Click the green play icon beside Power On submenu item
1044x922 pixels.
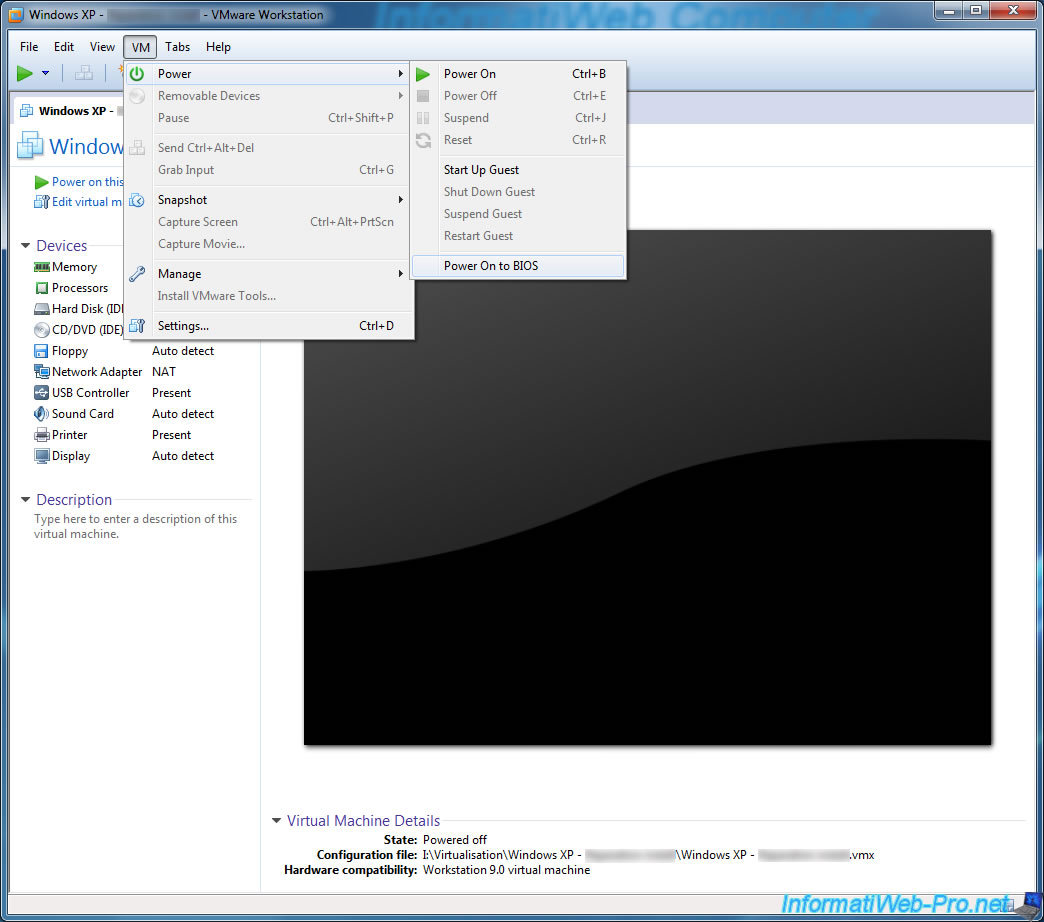tap(423, 74)
